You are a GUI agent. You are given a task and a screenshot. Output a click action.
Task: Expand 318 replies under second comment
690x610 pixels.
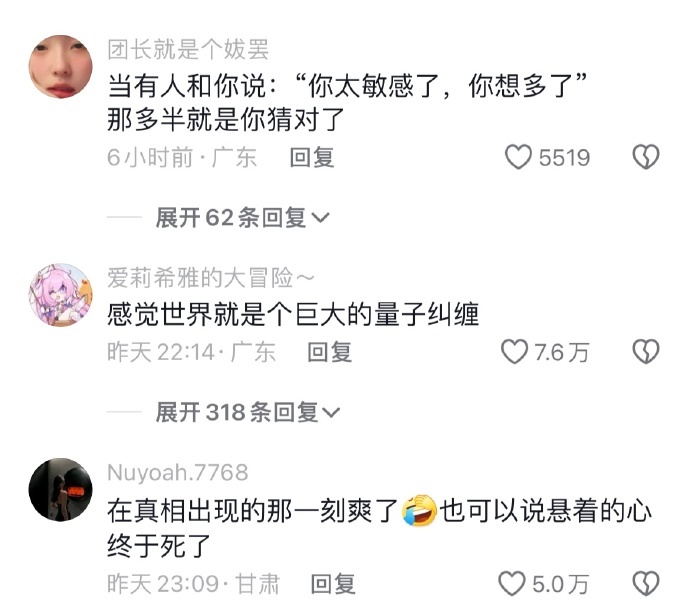(x=248, y=412)
